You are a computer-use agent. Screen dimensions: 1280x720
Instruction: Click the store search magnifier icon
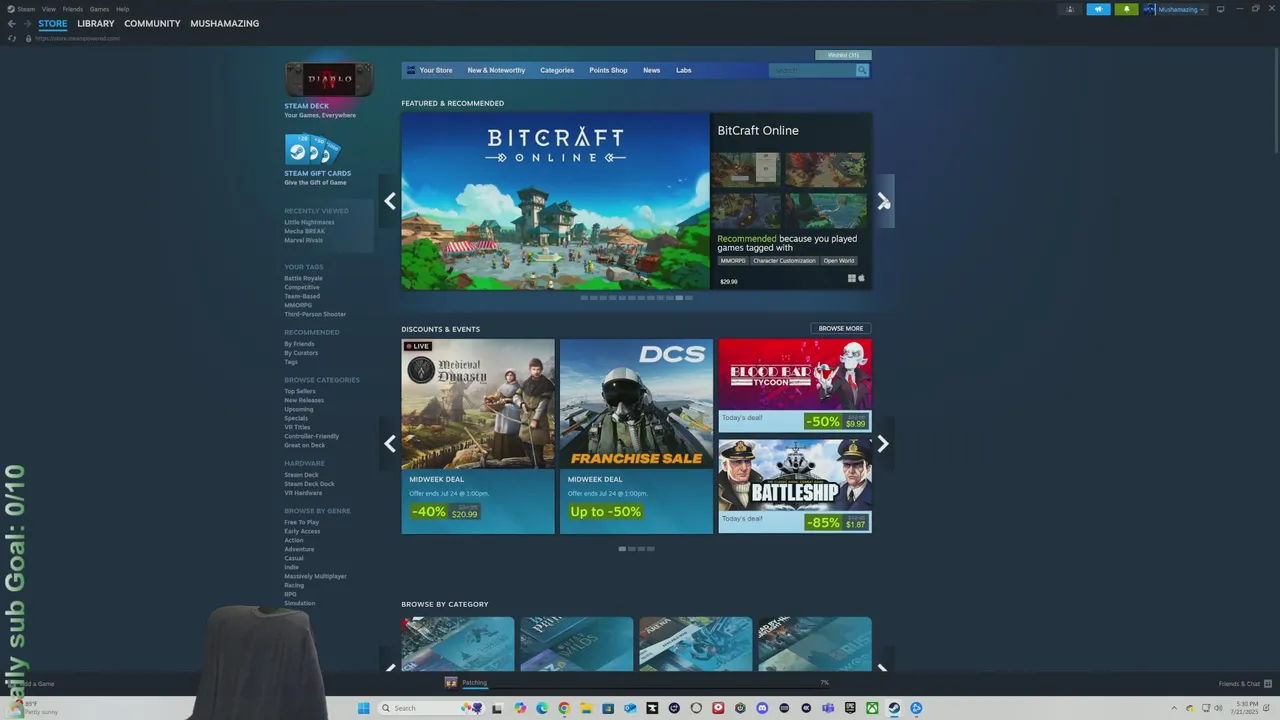(862, 70)
